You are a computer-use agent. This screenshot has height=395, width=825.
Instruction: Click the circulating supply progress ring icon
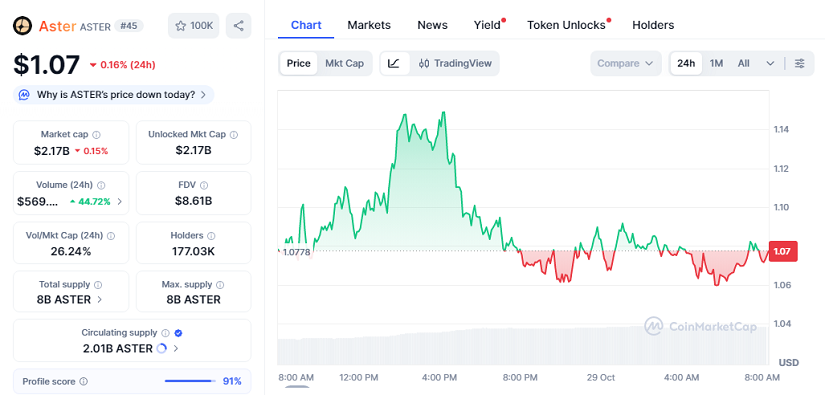(162, 348)
